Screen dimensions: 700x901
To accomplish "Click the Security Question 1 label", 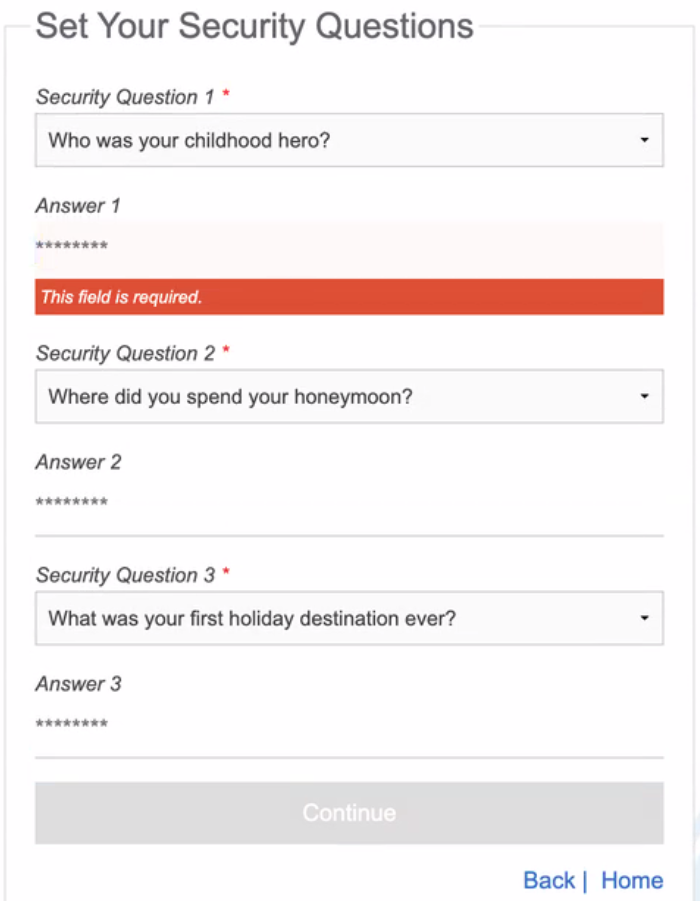I will [125, 97].
